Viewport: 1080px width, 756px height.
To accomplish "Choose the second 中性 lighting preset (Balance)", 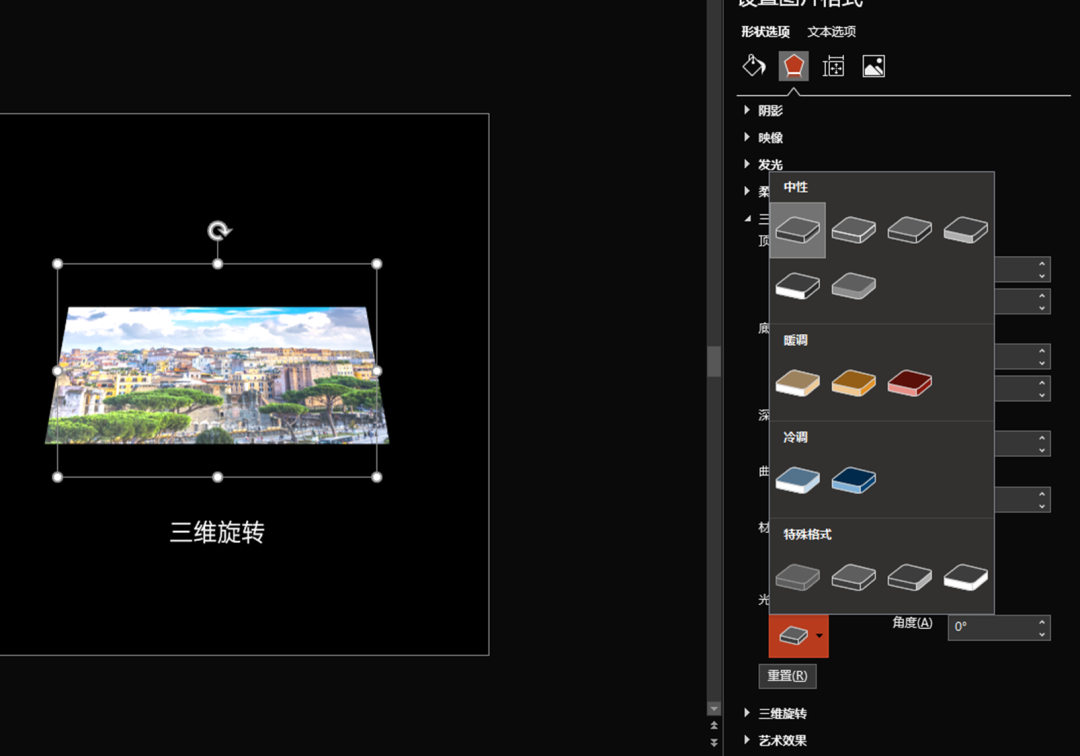I will pyautogui.click(x=853, y=230).
